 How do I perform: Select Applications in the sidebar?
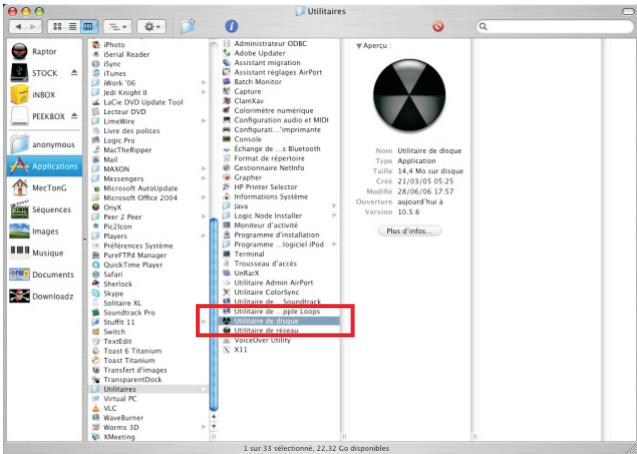(44, 166)
